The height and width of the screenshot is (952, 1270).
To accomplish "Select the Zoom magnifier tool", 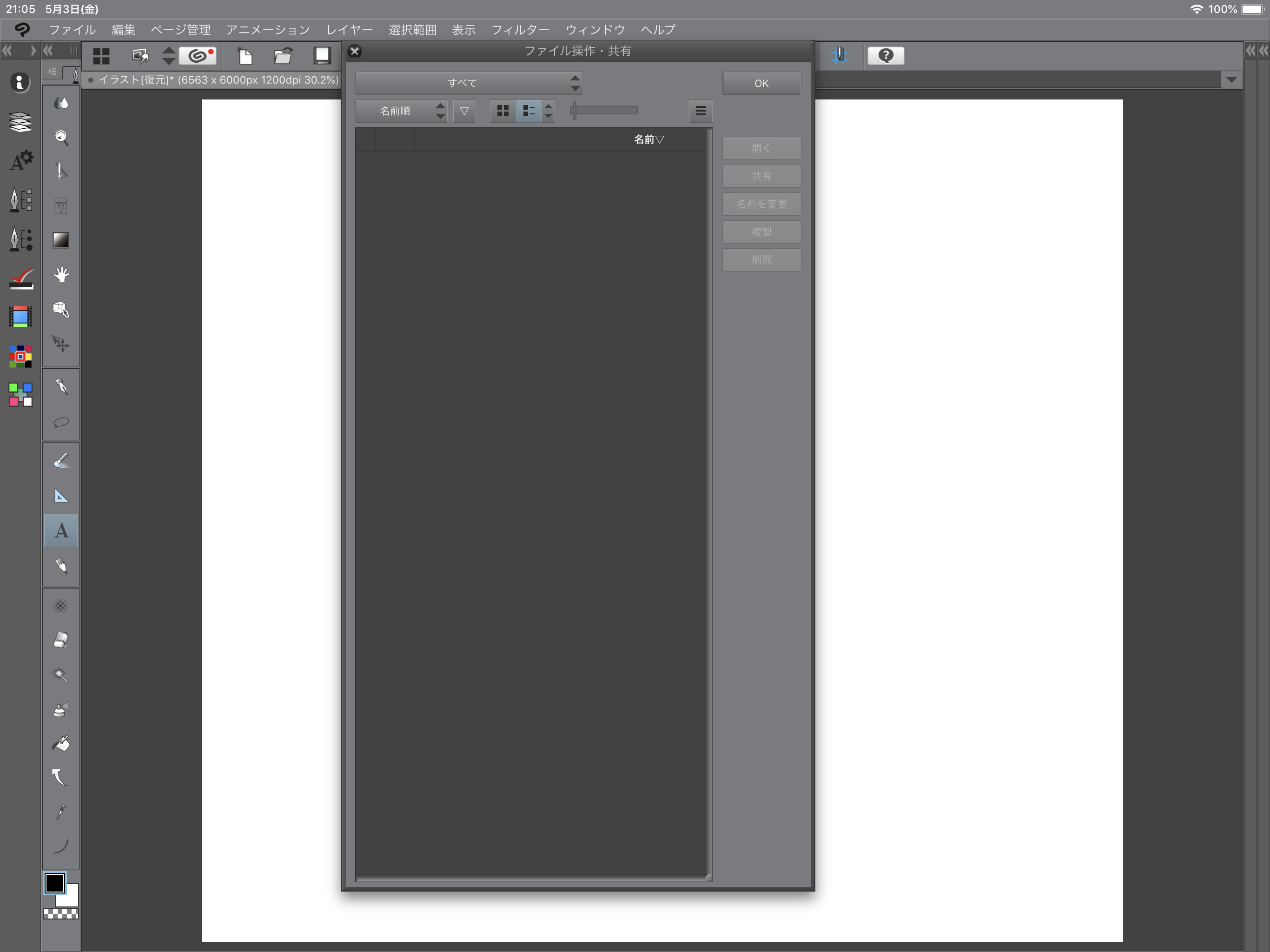I will tap(61, 137).
